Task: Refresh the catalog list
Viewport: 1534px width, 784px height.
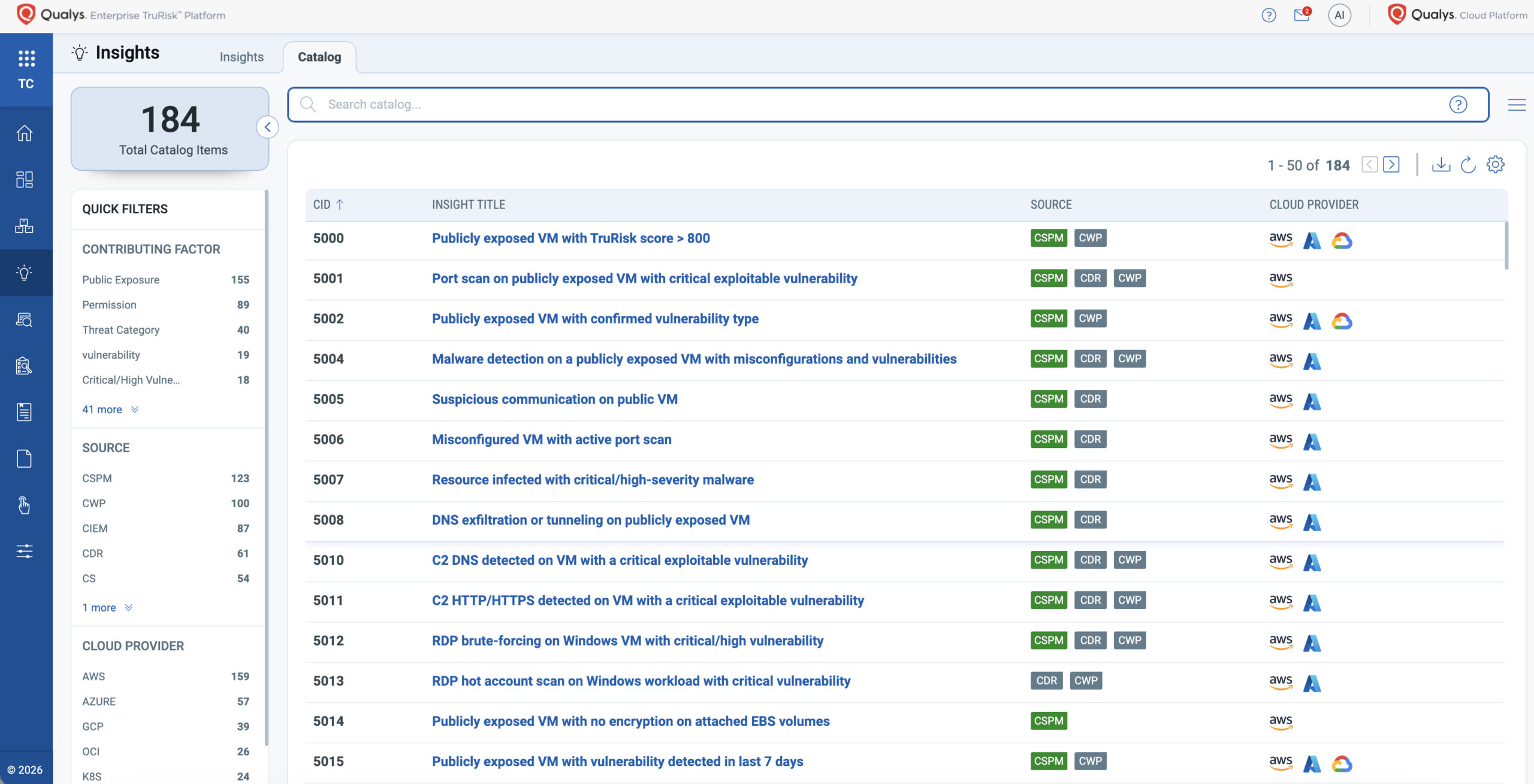Action: coord(1468,165)
